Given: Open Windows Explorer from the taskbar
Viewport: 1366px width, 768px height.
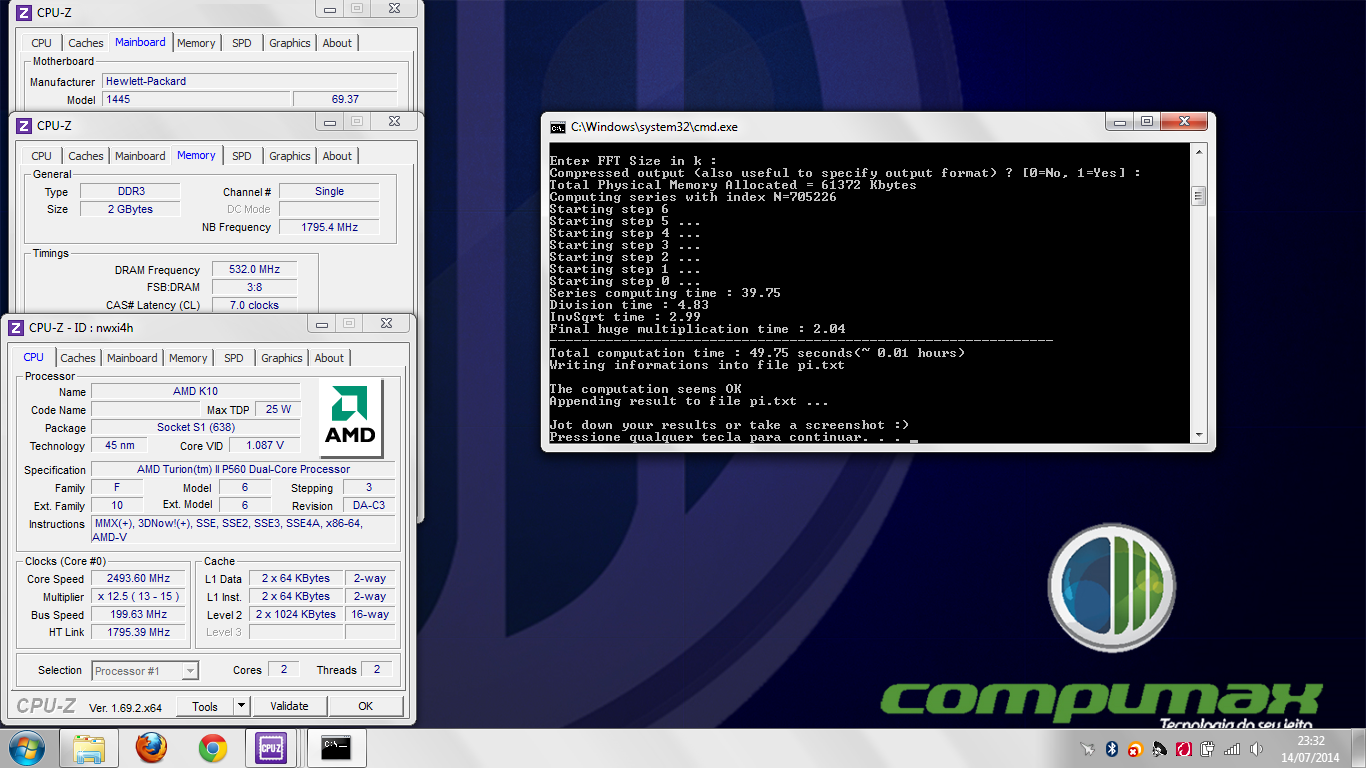Looking at the screenshot, I should point(89,747).
